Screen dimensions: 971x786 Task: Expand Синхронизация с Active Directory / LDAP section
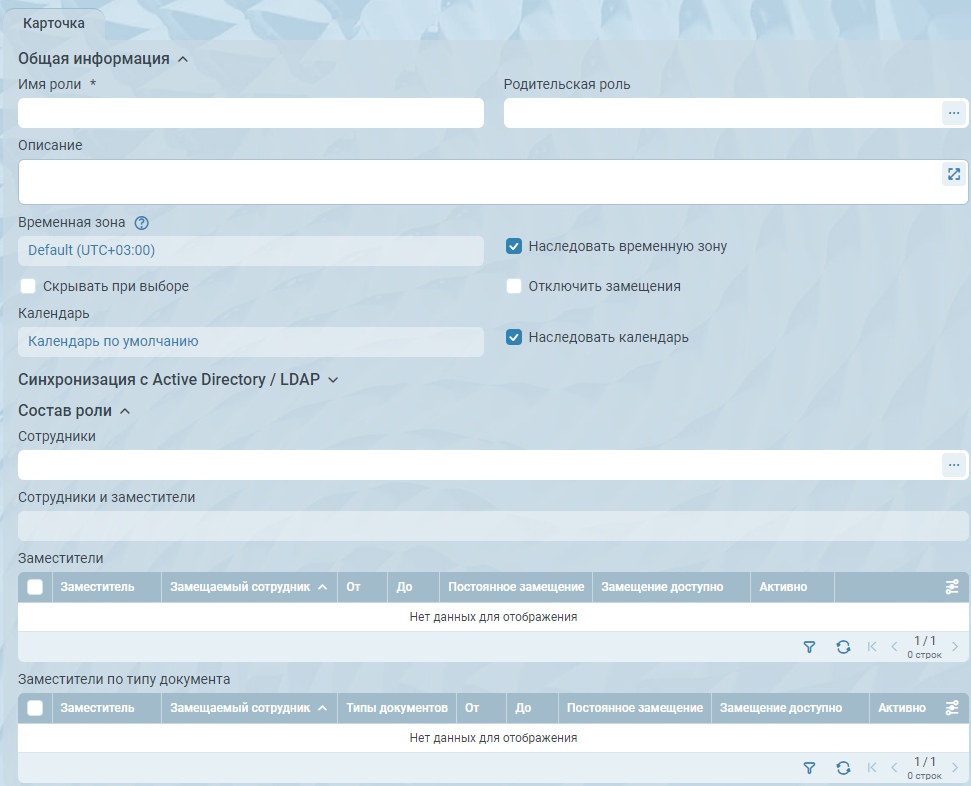[x=334, y=380]
